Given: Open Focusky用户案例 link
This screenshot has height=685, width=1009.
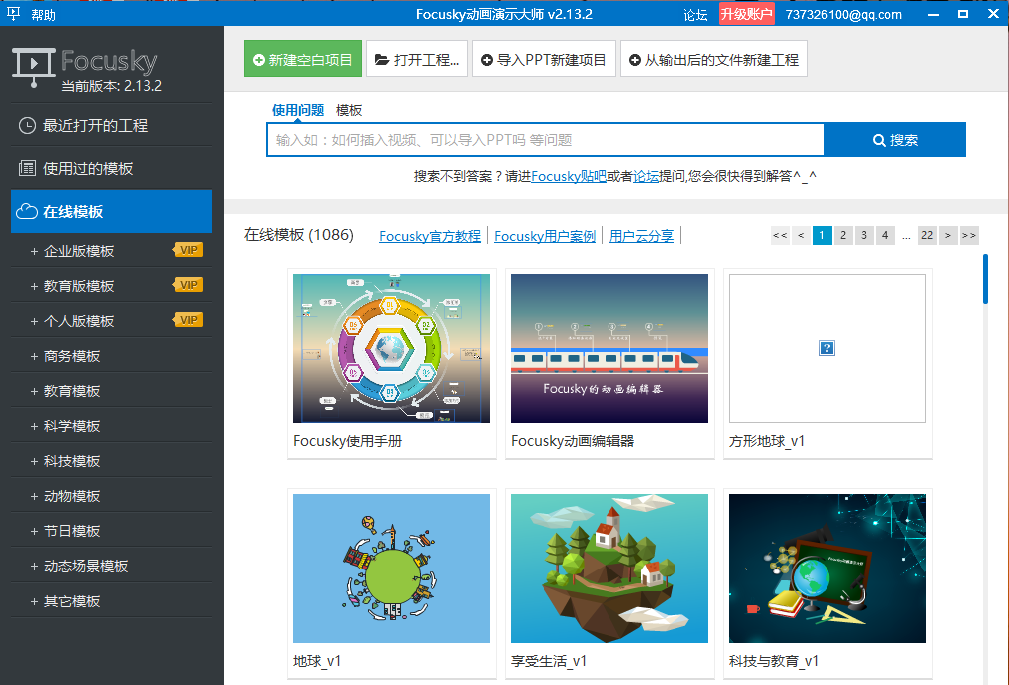Looking at the screenshot, I should click(545, 236).
